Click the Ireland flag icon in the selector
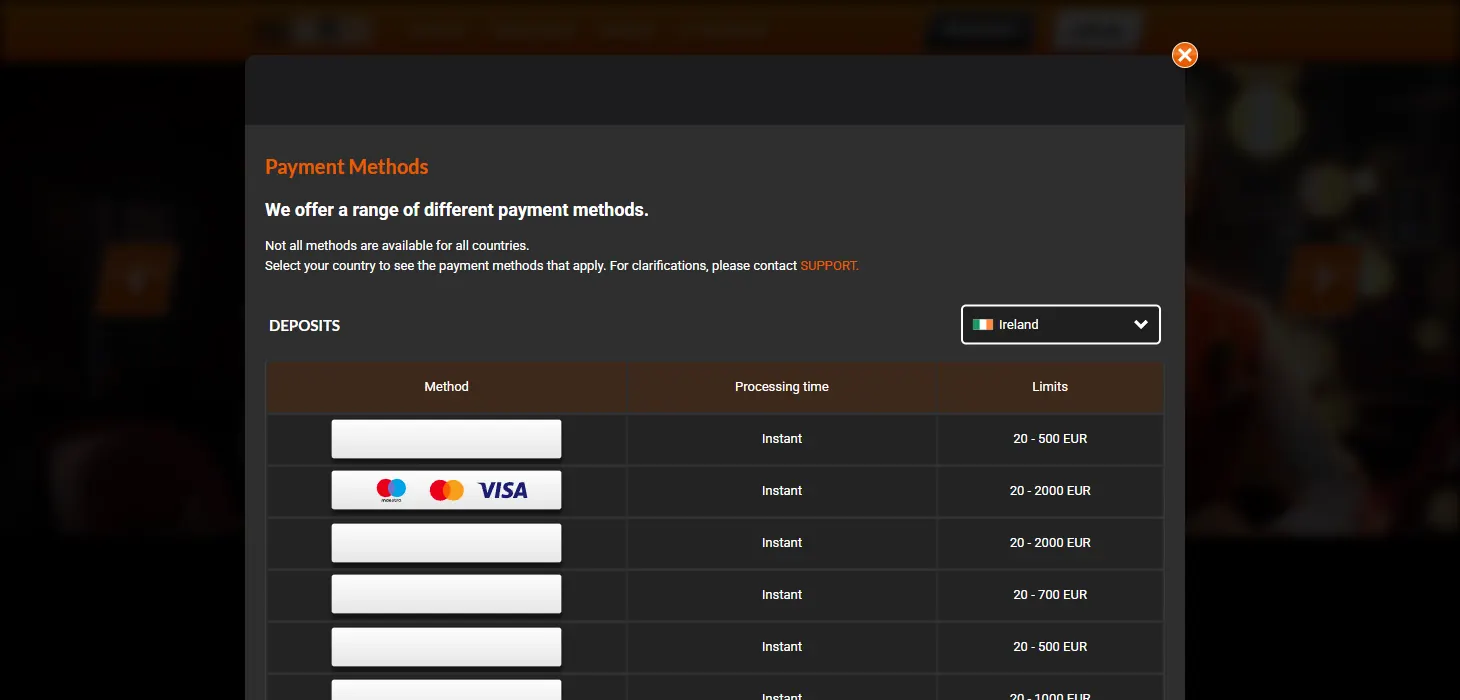This screenshot has width=1460, height=700. coord(983,324)
